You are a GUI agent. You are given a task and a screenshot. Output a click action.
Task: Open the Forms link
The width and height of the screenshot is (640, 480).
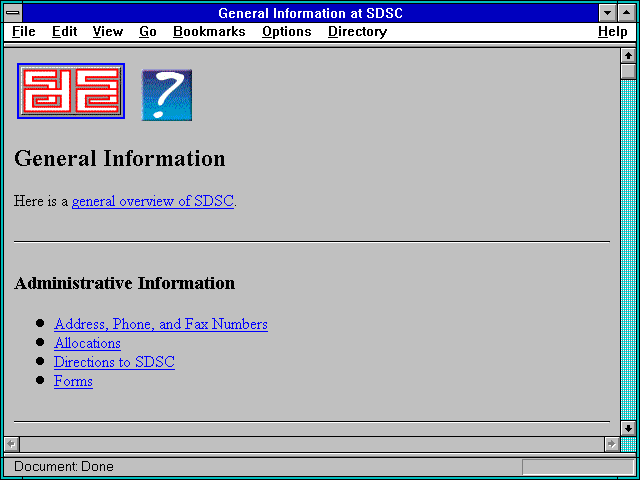click(73, 381)
